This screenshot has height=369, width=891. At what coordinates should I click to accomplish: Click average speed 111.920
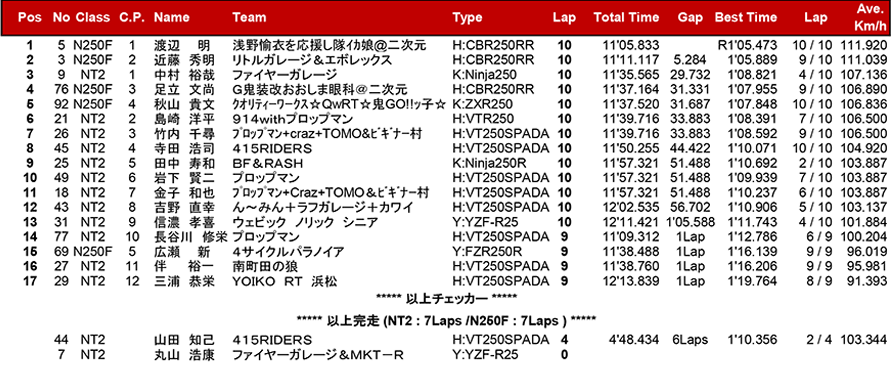pyautogui.click(x=863, y=45)
